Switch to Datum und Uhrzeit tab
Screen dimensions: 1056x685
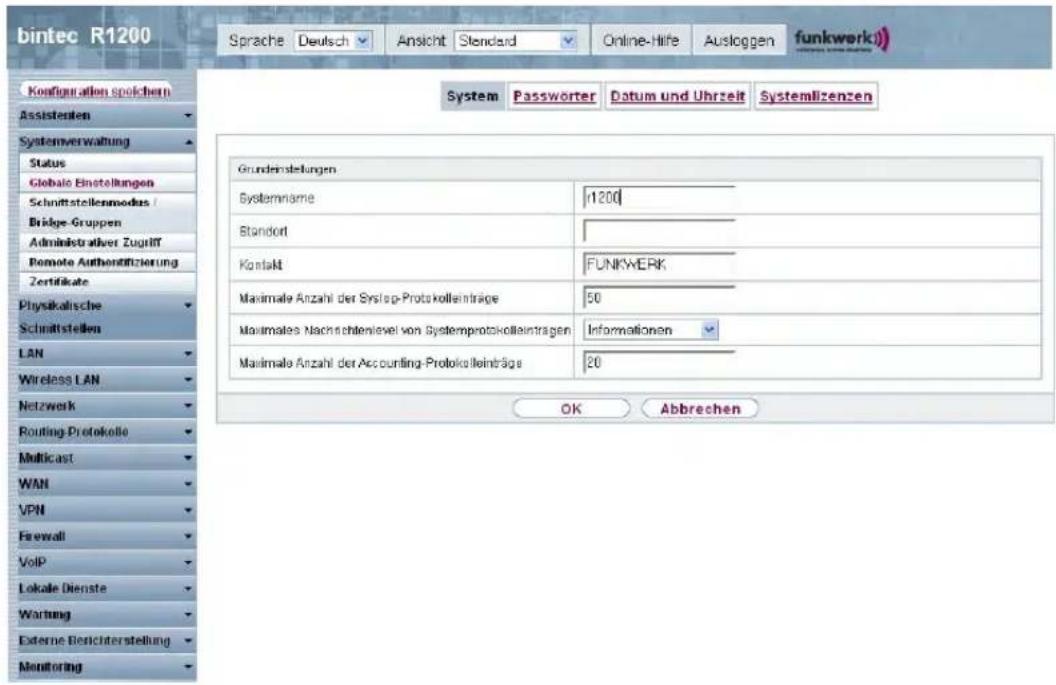(x=678, y=96)
